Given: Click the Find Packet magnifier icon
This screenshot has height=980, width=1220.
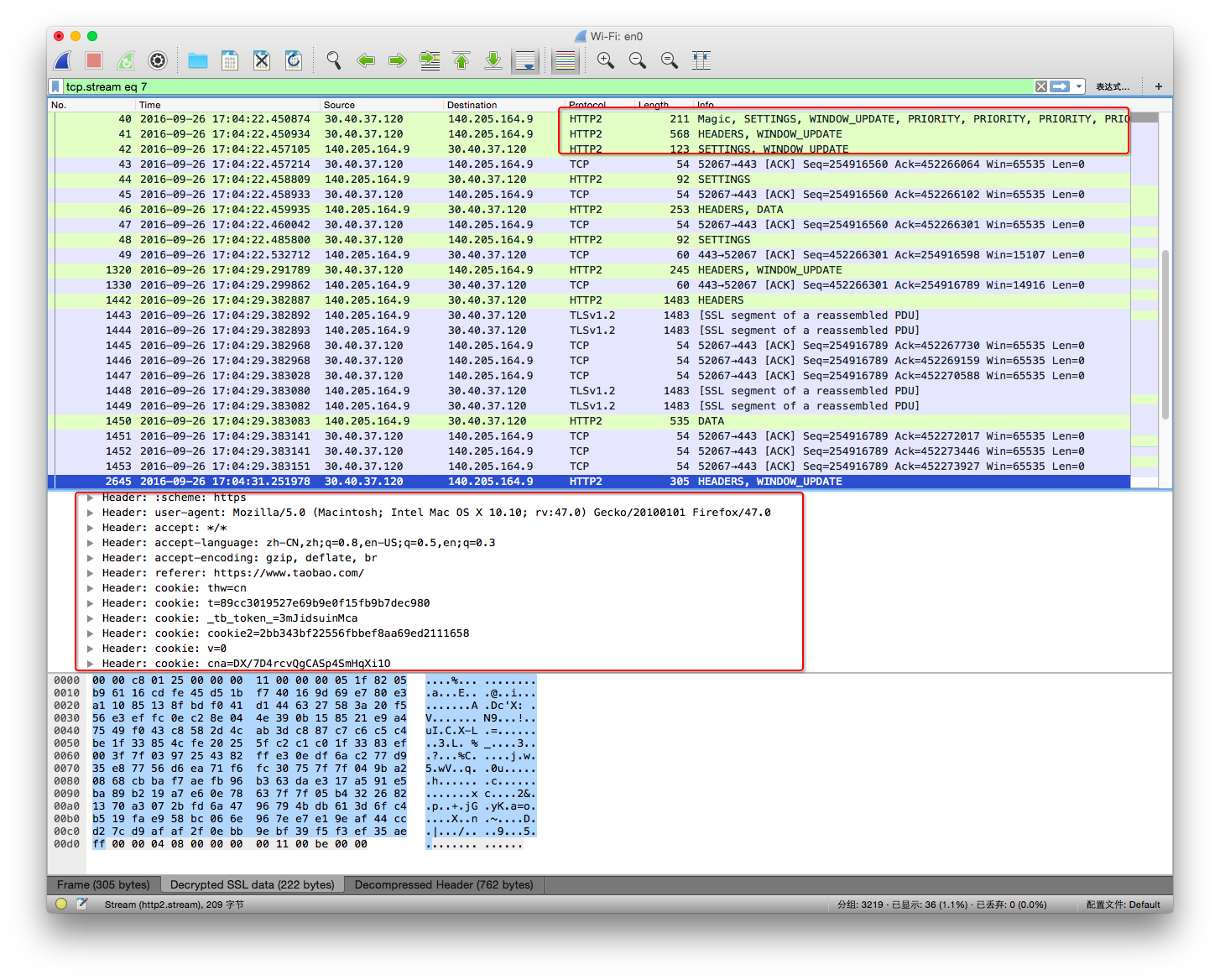Looking at the screenshot, I should click(334, 60).
